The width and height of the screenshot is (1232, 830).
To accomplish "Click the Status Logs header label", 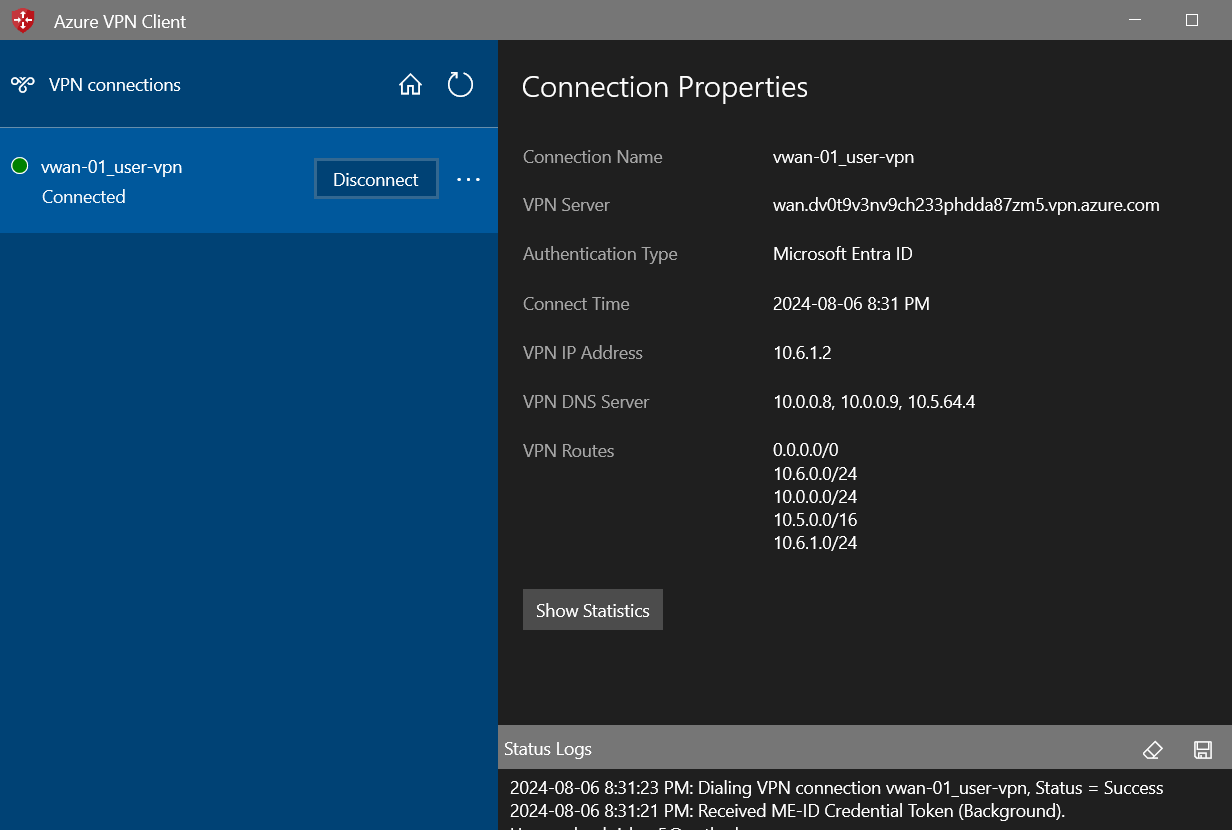I will 548,749.
